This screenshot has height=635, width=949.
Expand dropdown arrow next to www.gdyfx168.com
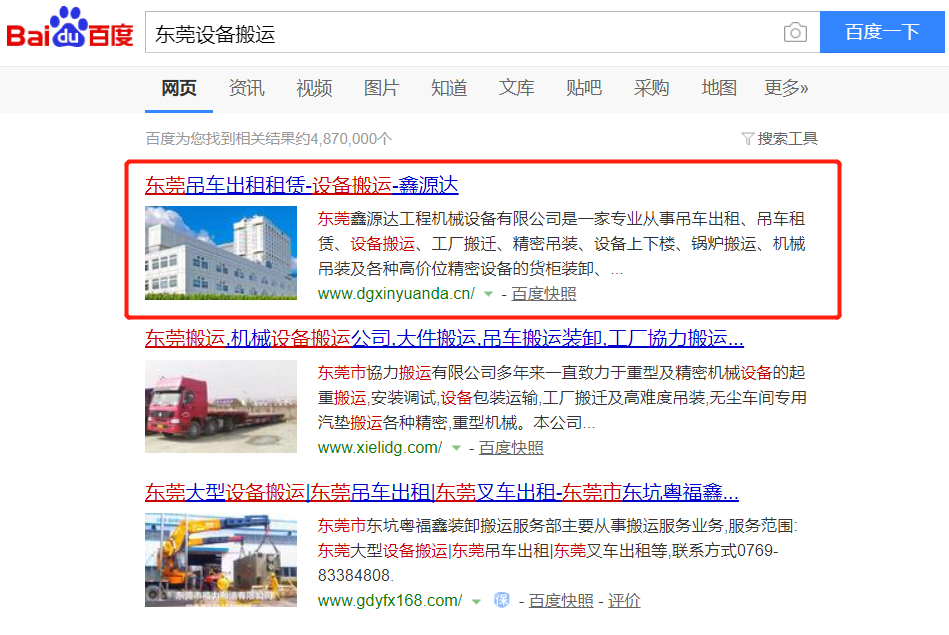(x=476, y=601)
